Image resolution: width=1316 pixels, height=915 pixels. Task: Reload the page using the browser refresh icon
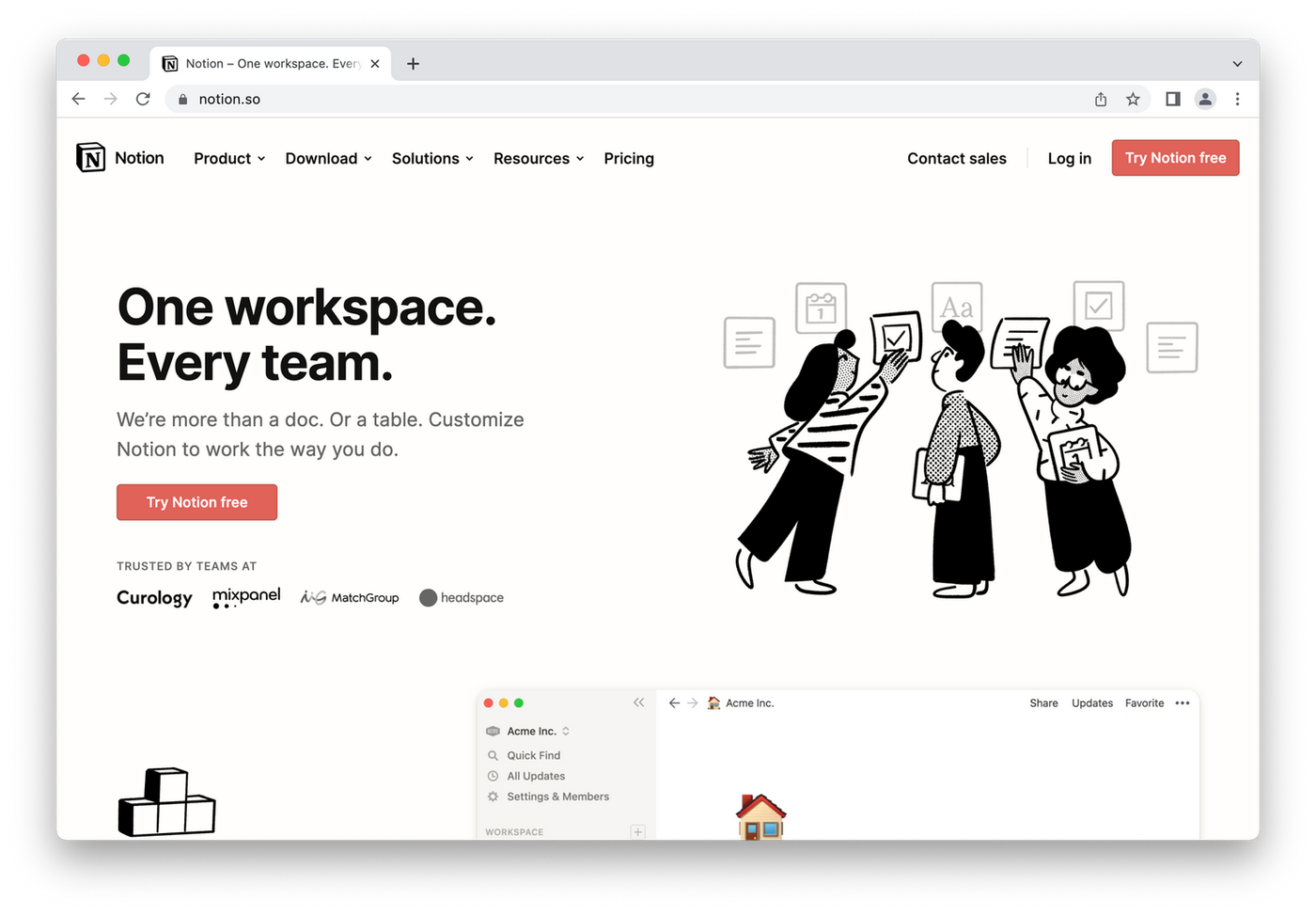[143, 98]
